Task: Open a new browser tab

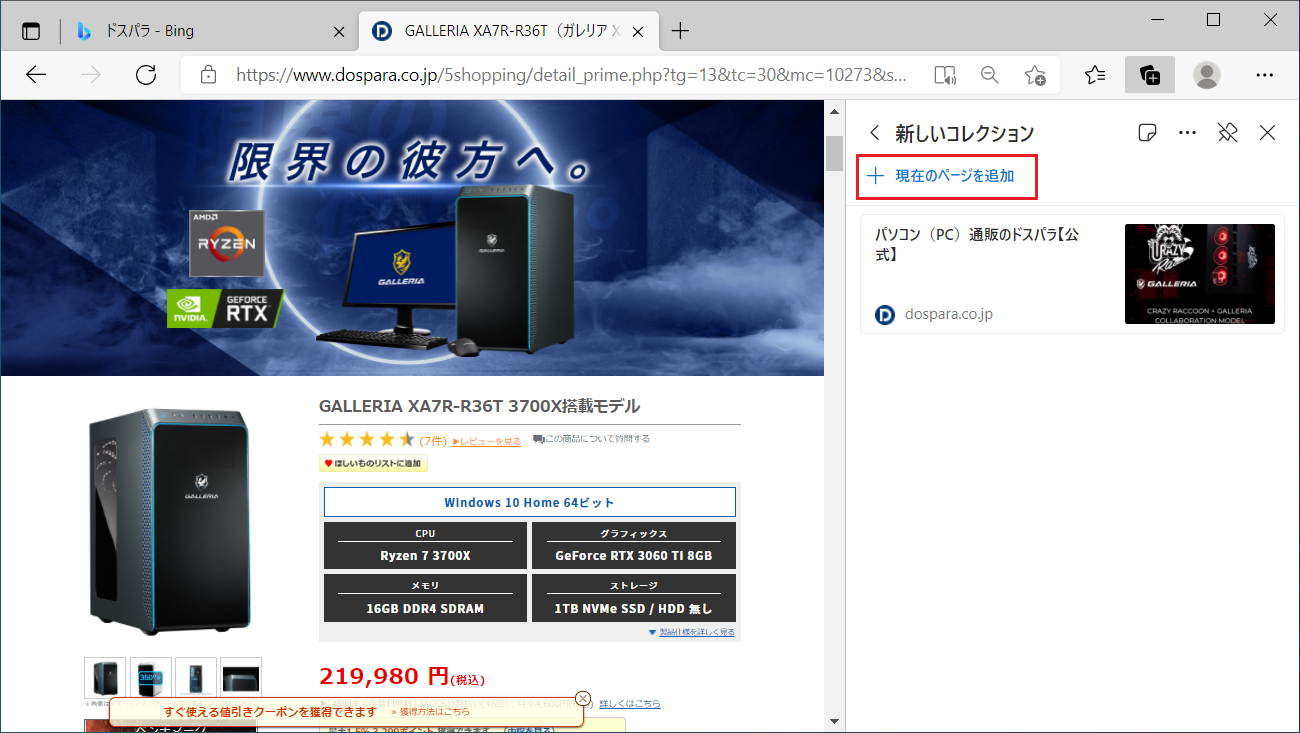Action: [x=681, y=31]
